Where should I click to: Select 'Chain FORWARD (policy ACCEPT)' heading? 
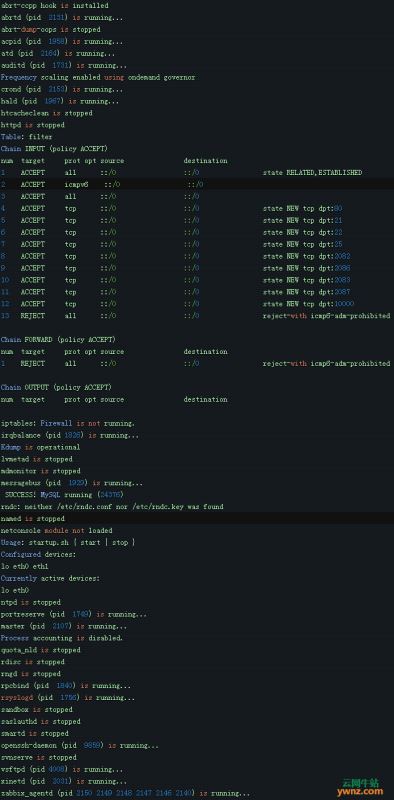58,340
